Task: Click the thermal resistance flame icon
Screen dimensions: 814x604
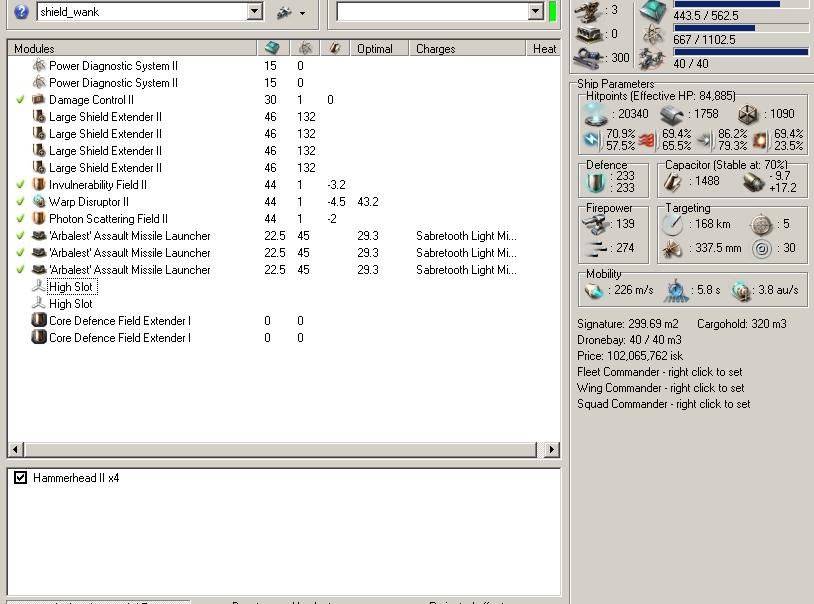Action: pyautogui.click(x=646, y=140)
